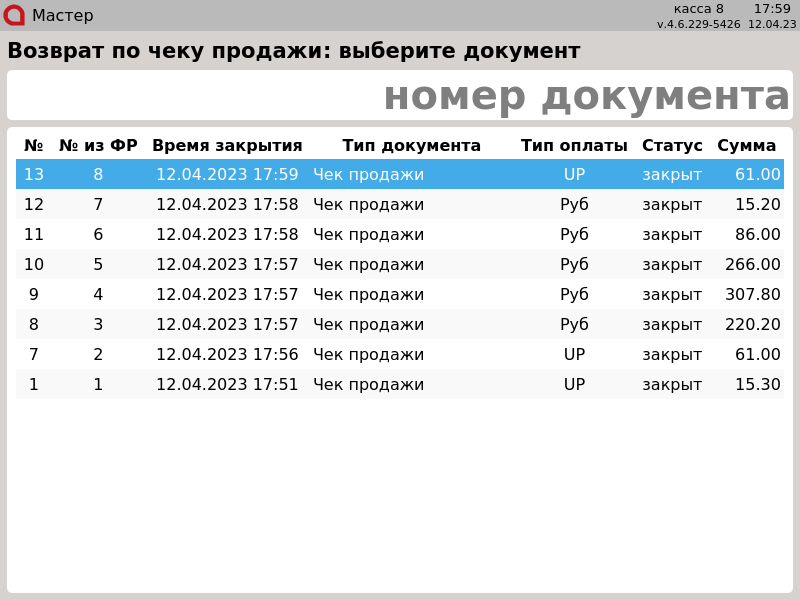This screenshot has height=600, width=800.
Task: Select receipt number 8 for 220.20
Action: (400, 325)
